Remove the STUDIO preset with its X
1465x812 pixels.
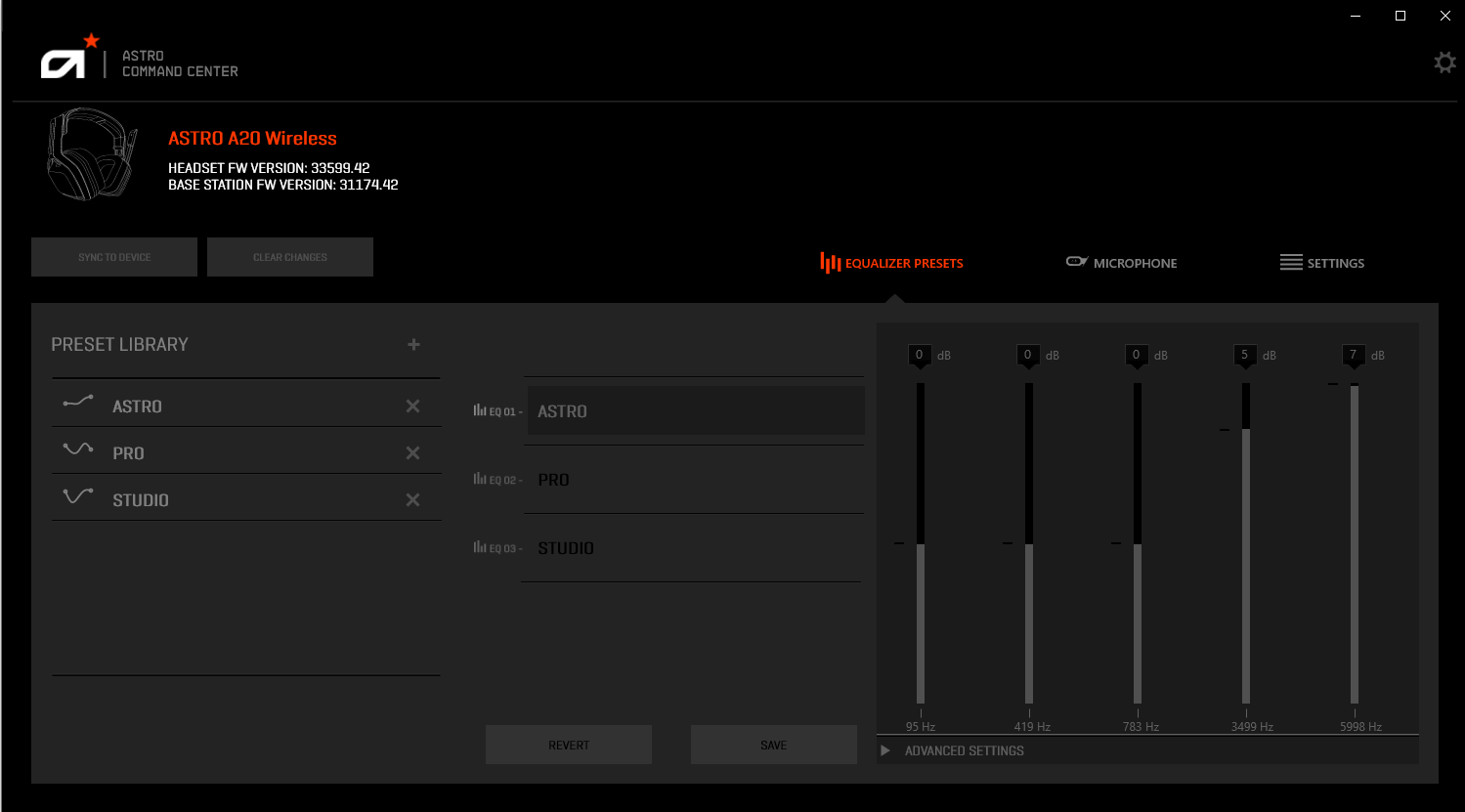click(412, 498)
